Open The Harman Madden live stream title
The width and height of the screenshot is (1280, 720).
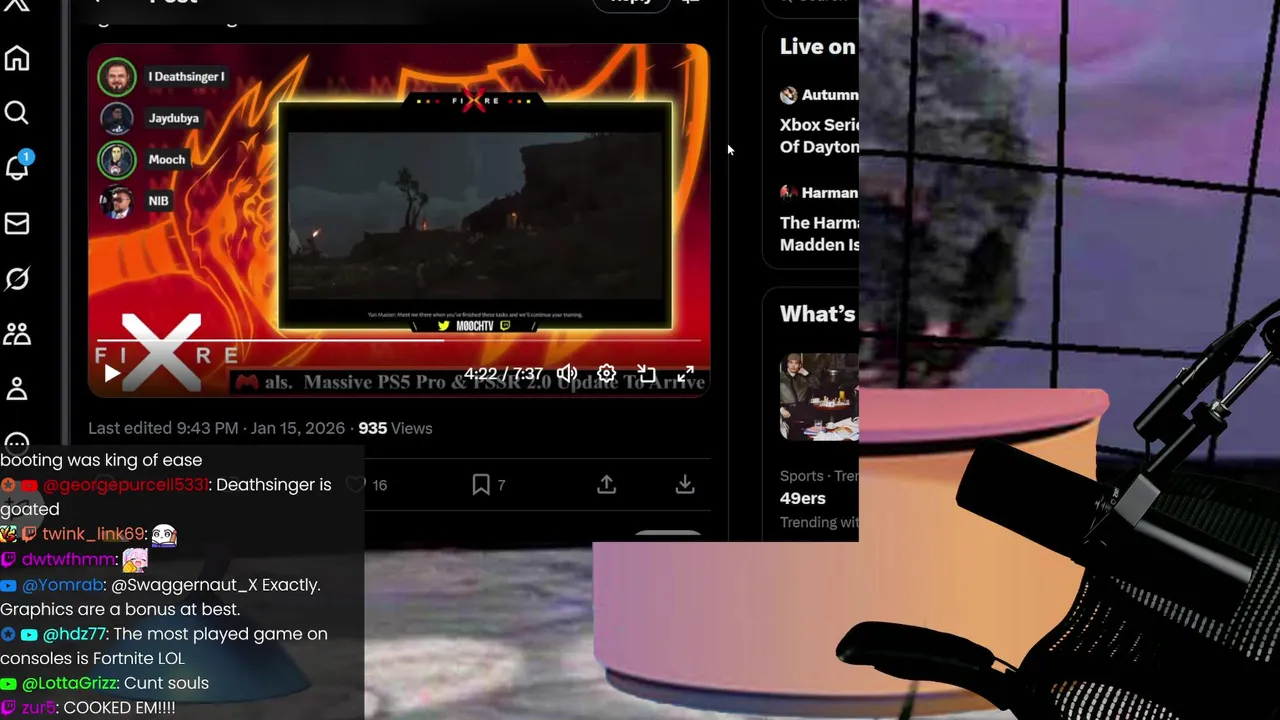tap(819, 234)
